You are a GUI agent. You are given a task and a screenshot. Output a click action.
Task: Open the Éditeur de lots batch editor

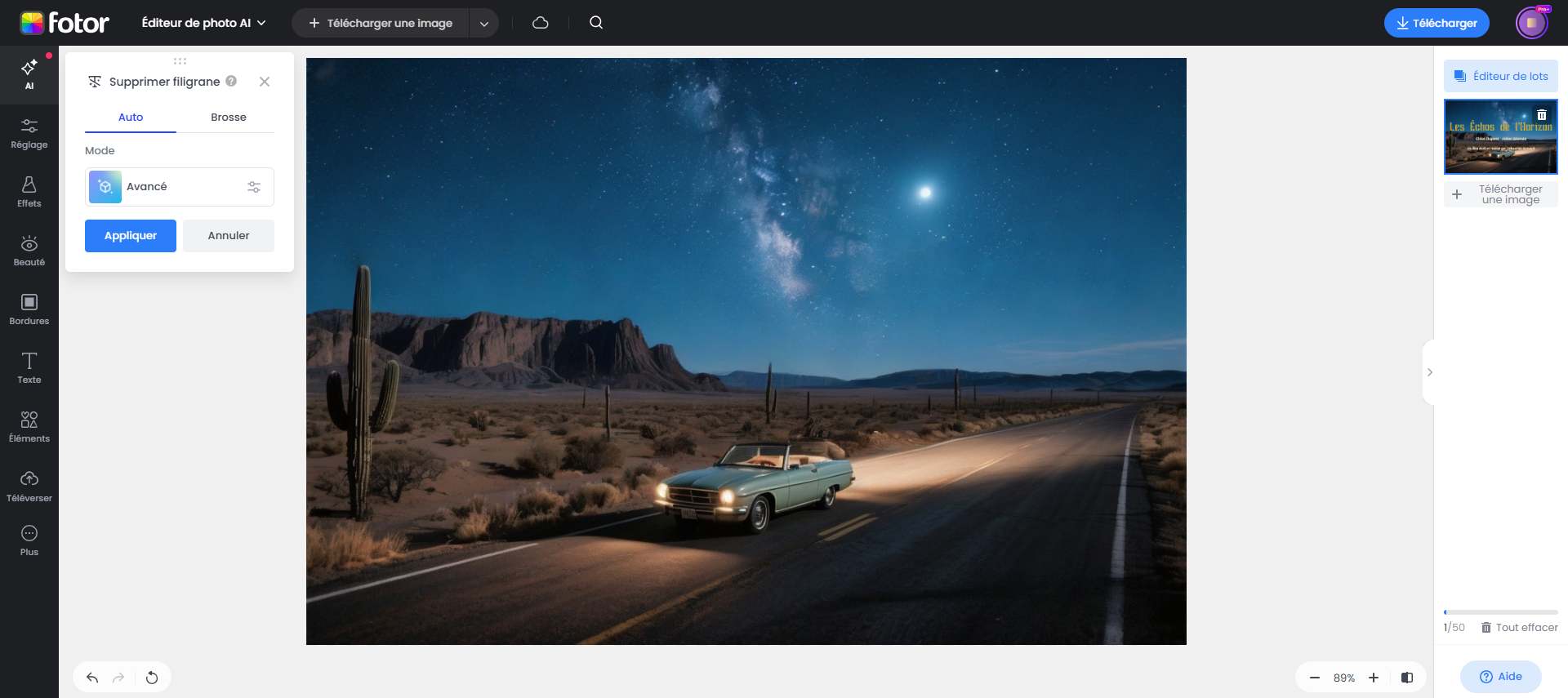click(x=1501, y=76)
